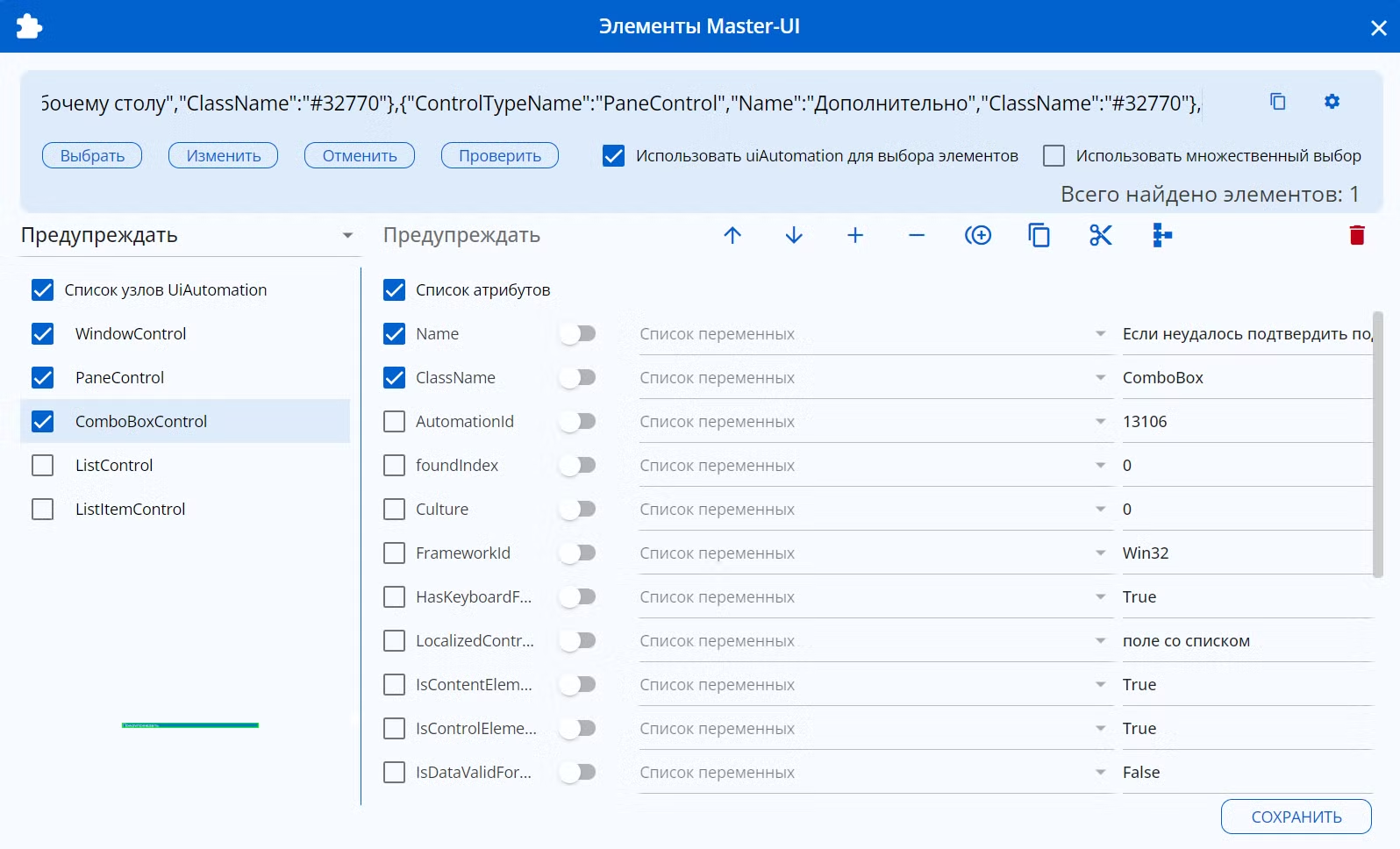Image resolution: width=1400 pixels, height=849 pixels.
Task: Click the circled plus add icon
Action: tap(978, 235)
